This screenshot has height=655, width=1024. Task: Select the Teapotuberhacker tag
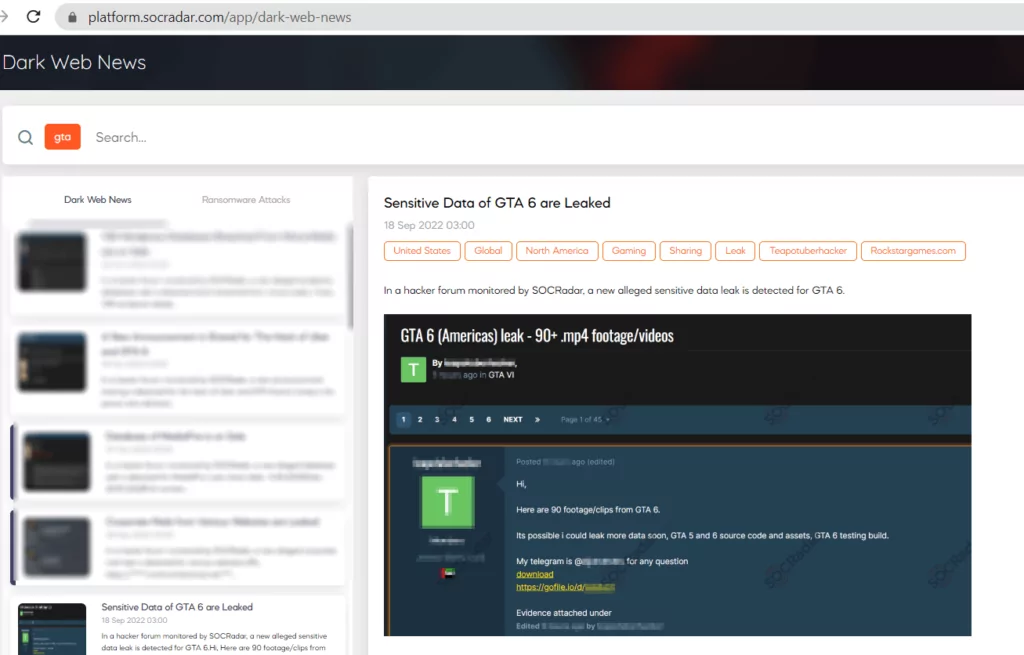[808, 251]
